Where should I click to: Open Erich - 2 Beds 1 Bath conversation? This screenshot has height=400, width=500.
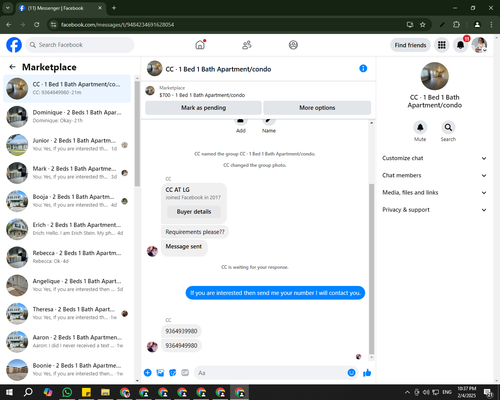(x=68, y=229)
